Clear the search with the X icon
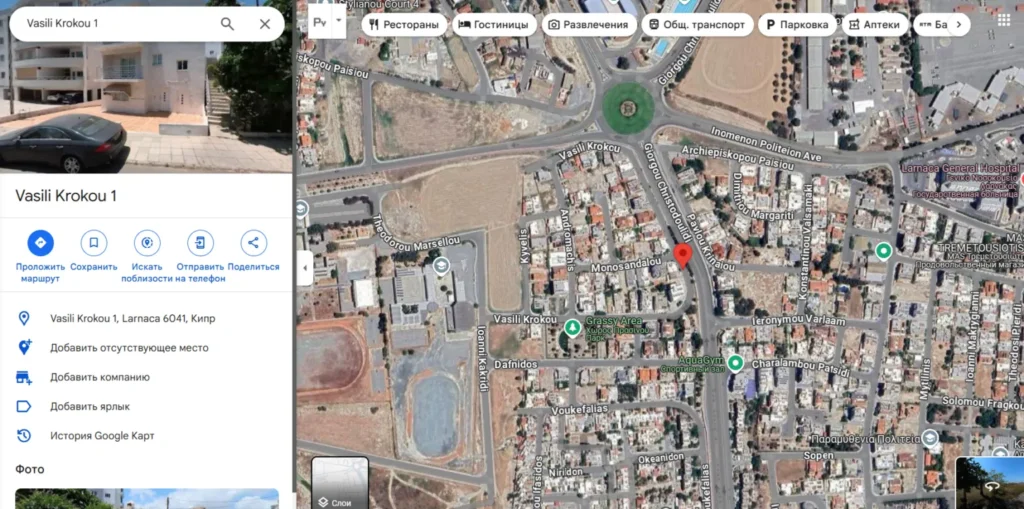This screenshot has height=509, width=1024. pos(264,24)
